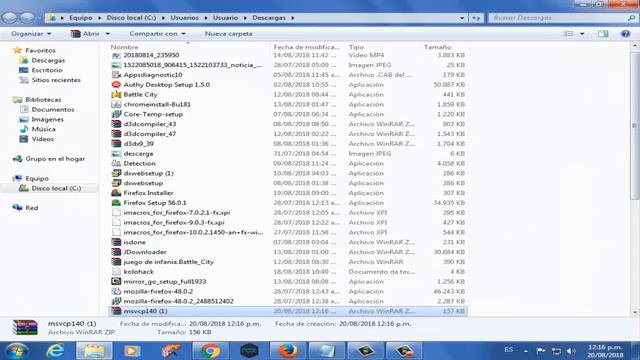Select the JDownloader archive icon
Screen dimensions: 640x360
tap(116, 252)
